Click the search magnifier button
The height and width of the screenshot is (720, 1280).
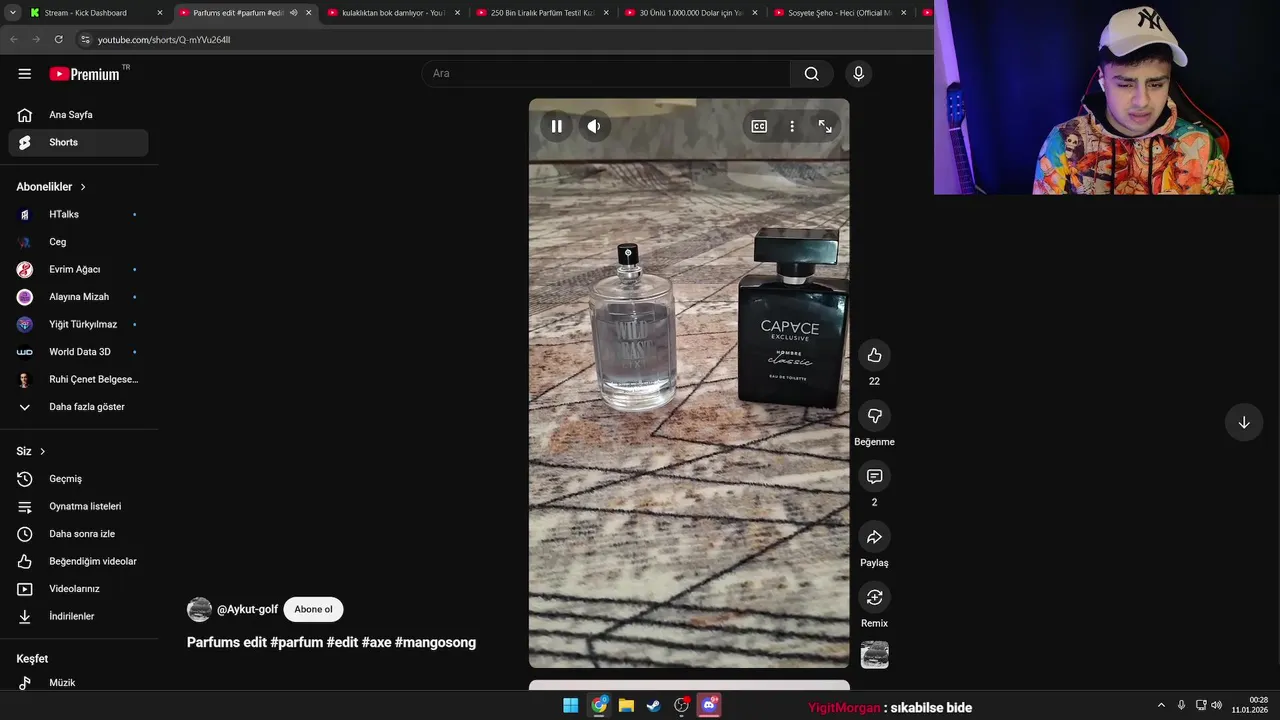pyautogui.click(x=811, y=74)
